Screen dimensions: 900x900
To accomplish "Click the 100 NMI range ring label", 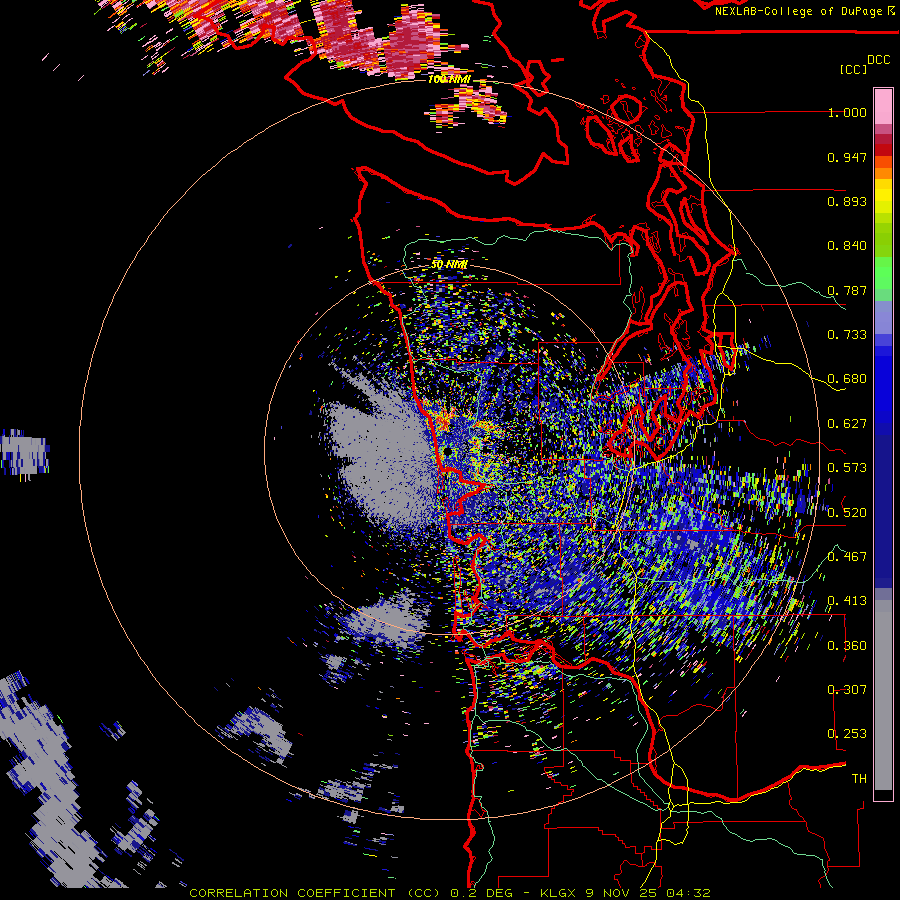I will pos(449,79).
